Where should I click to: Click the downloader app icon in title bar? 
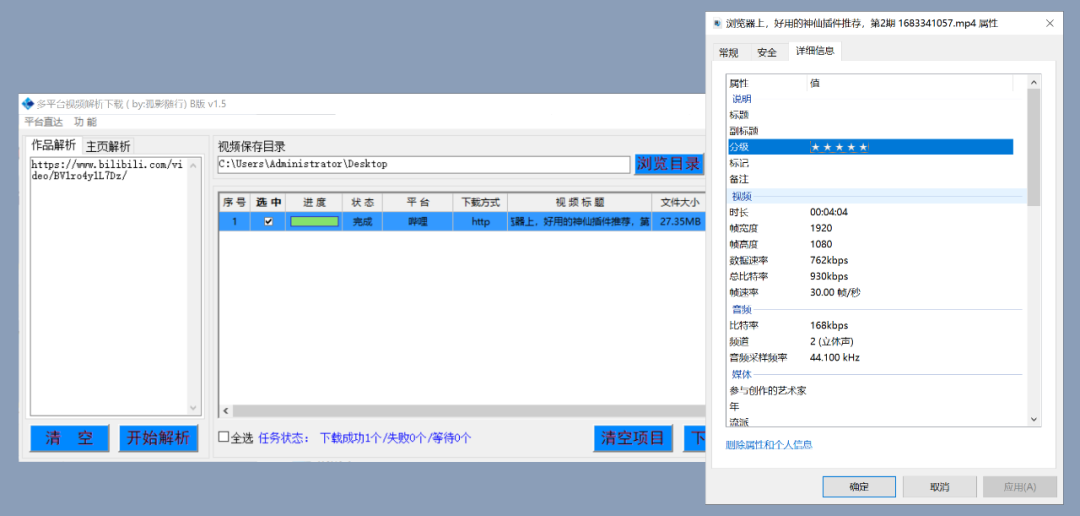click(28, 104)
